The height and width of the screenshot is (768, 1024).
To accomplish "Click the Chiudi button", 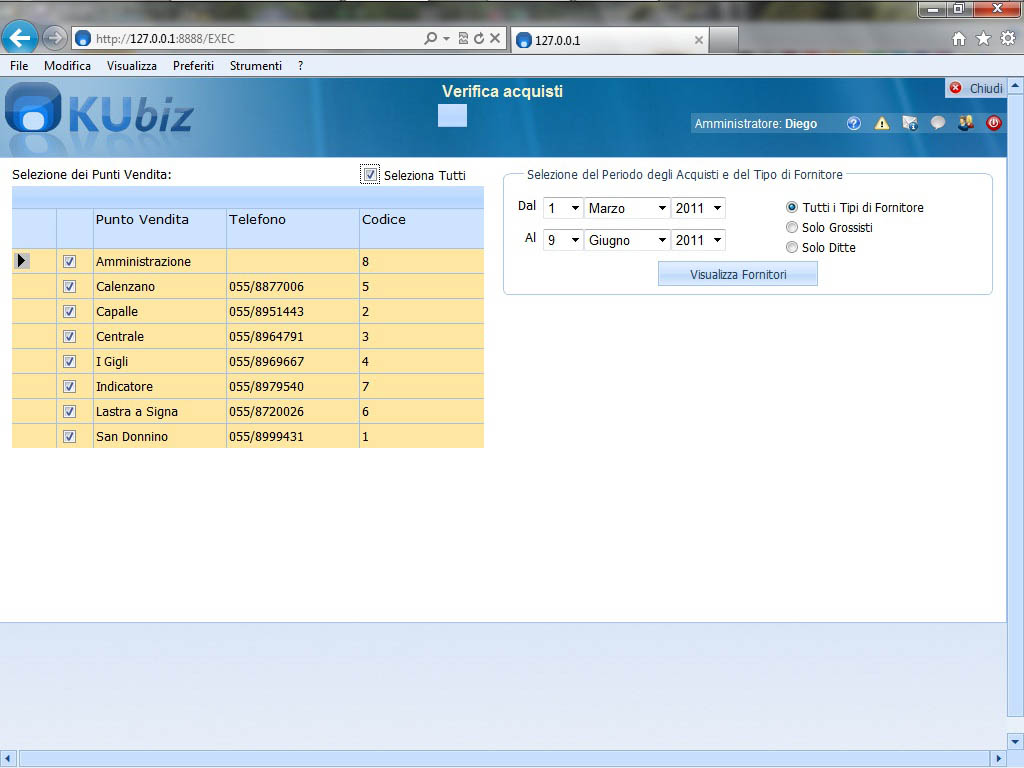I will point(976,89).
